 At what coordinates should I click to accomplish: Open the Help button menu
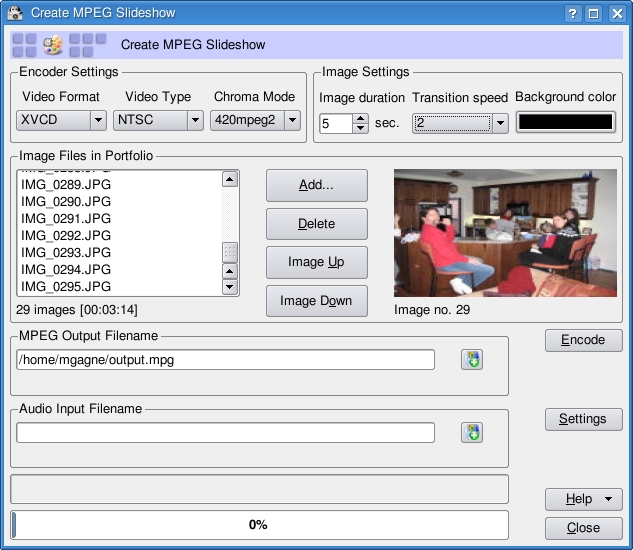584,499
